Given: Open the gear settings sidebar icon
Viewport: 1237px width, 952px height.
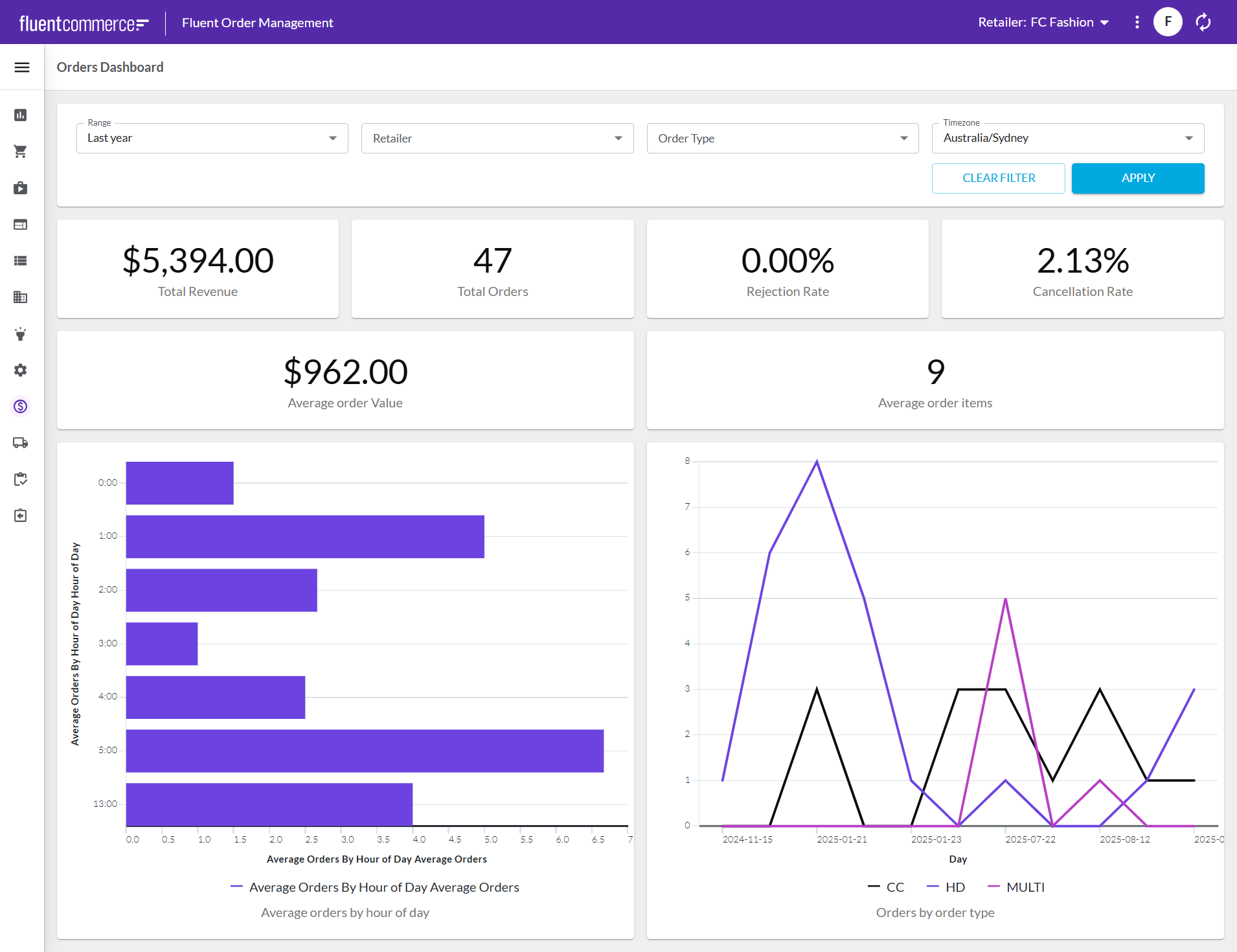Looking at the screenshot, I should [21, 370].
